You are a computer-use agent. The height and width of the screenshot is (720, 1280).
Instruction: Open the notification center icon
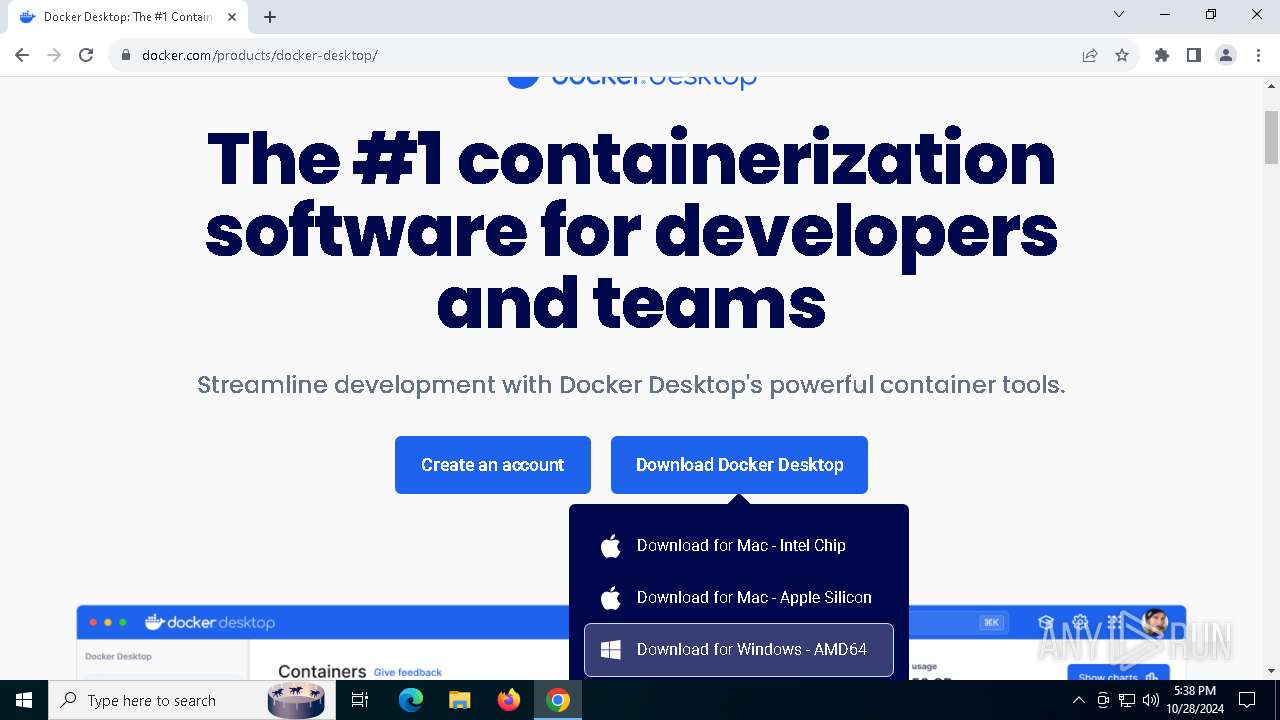1247,700
